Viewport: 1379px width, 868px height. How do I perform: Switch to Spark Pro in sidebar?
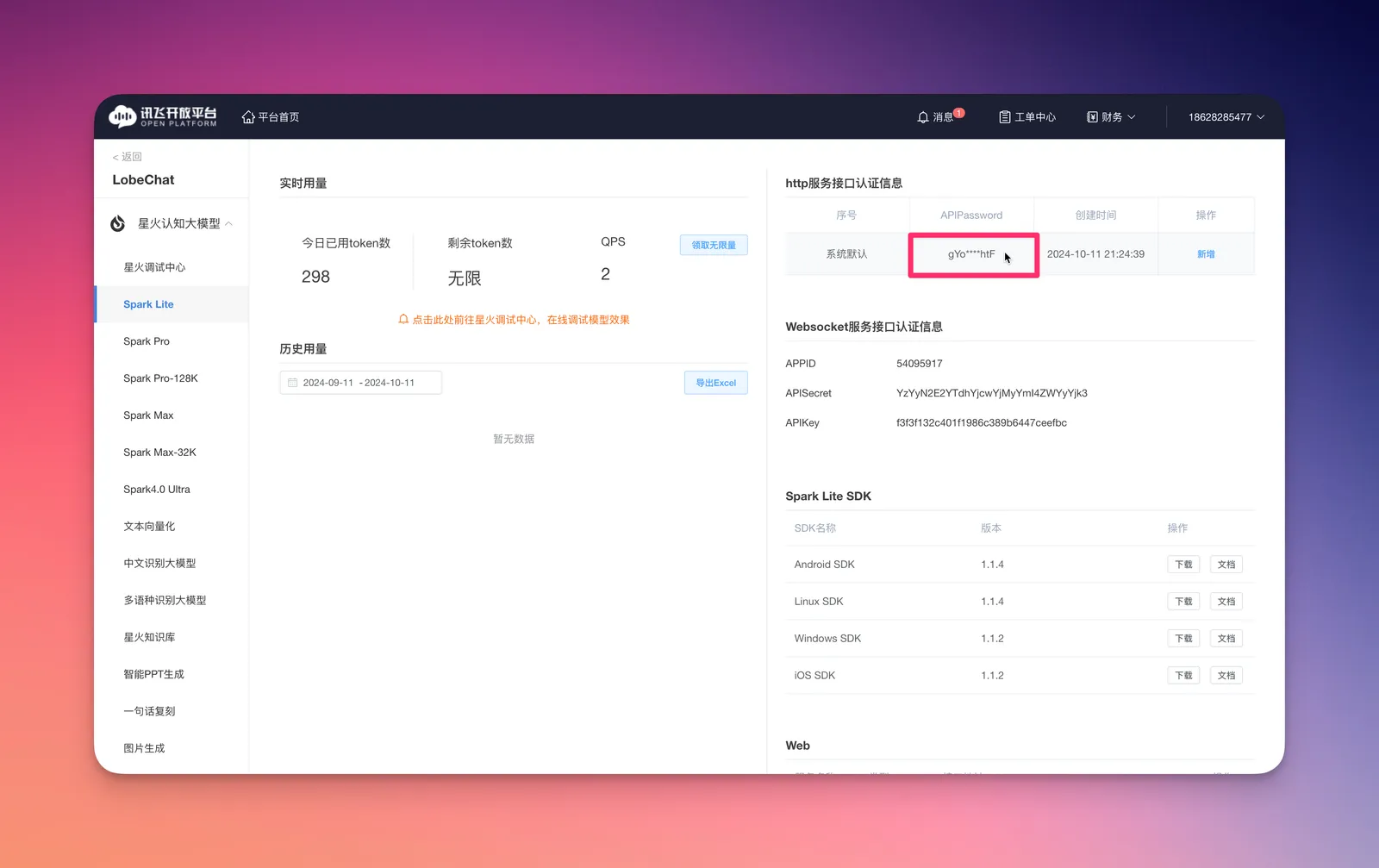(147, 340)
